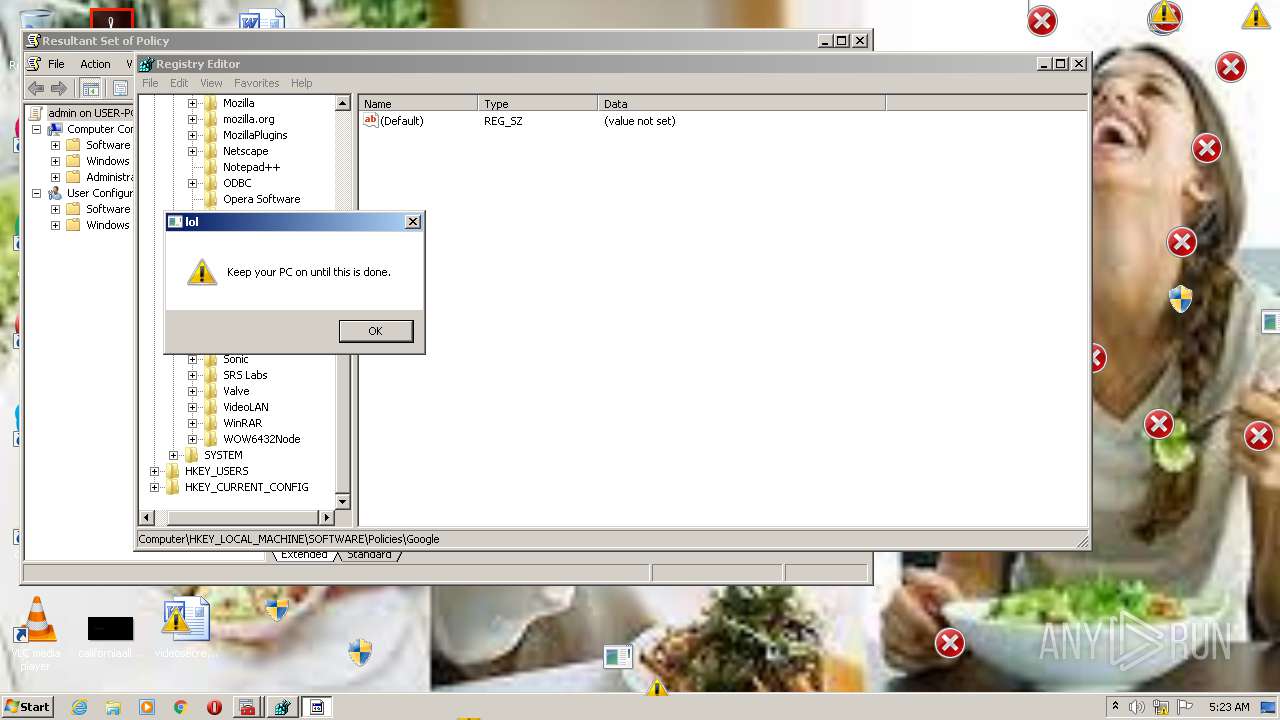Select the VideoLAN registry key

[x=245, y=407]
